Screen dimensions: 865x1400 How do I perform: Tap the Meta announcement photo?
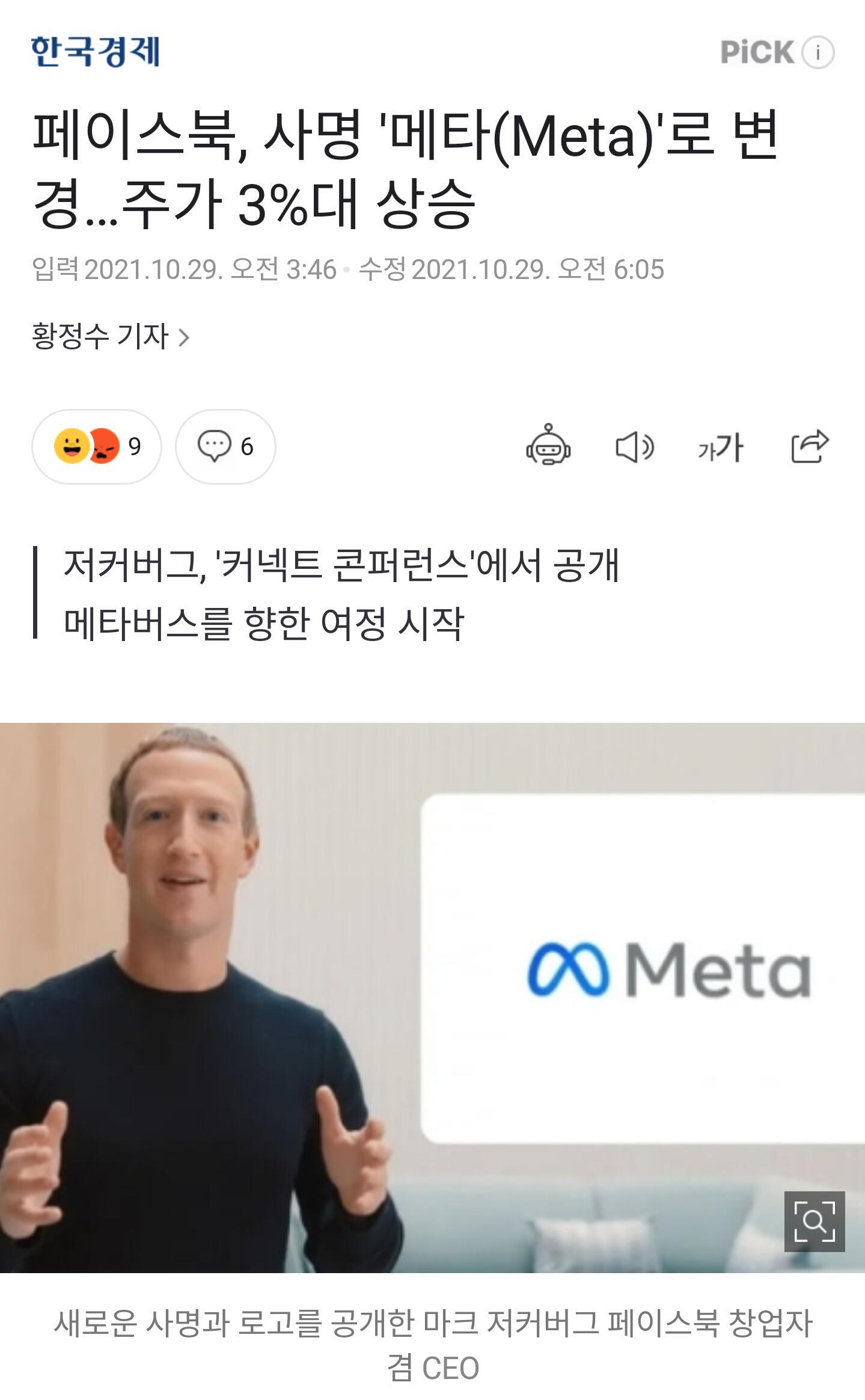[x=432, y=997]
